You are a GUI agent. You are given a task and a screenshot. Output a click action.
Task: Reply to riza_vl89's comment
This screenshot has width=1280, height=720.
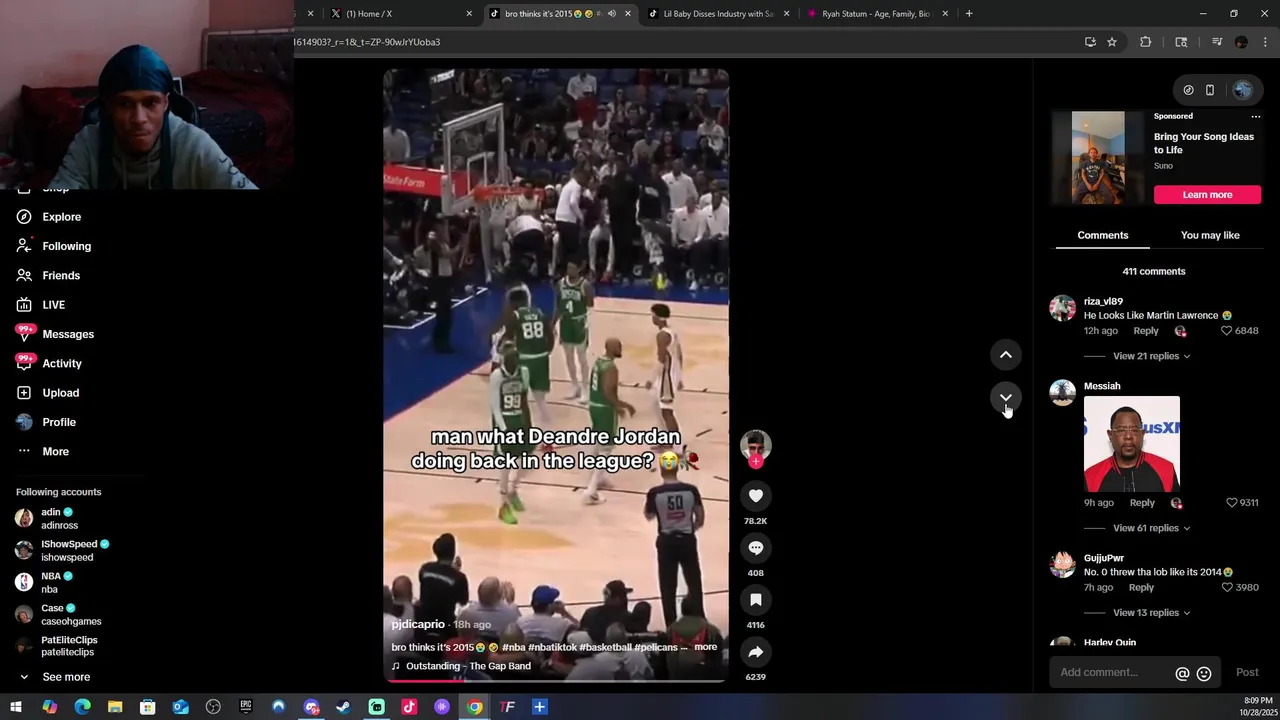[x=1146, y=331]
